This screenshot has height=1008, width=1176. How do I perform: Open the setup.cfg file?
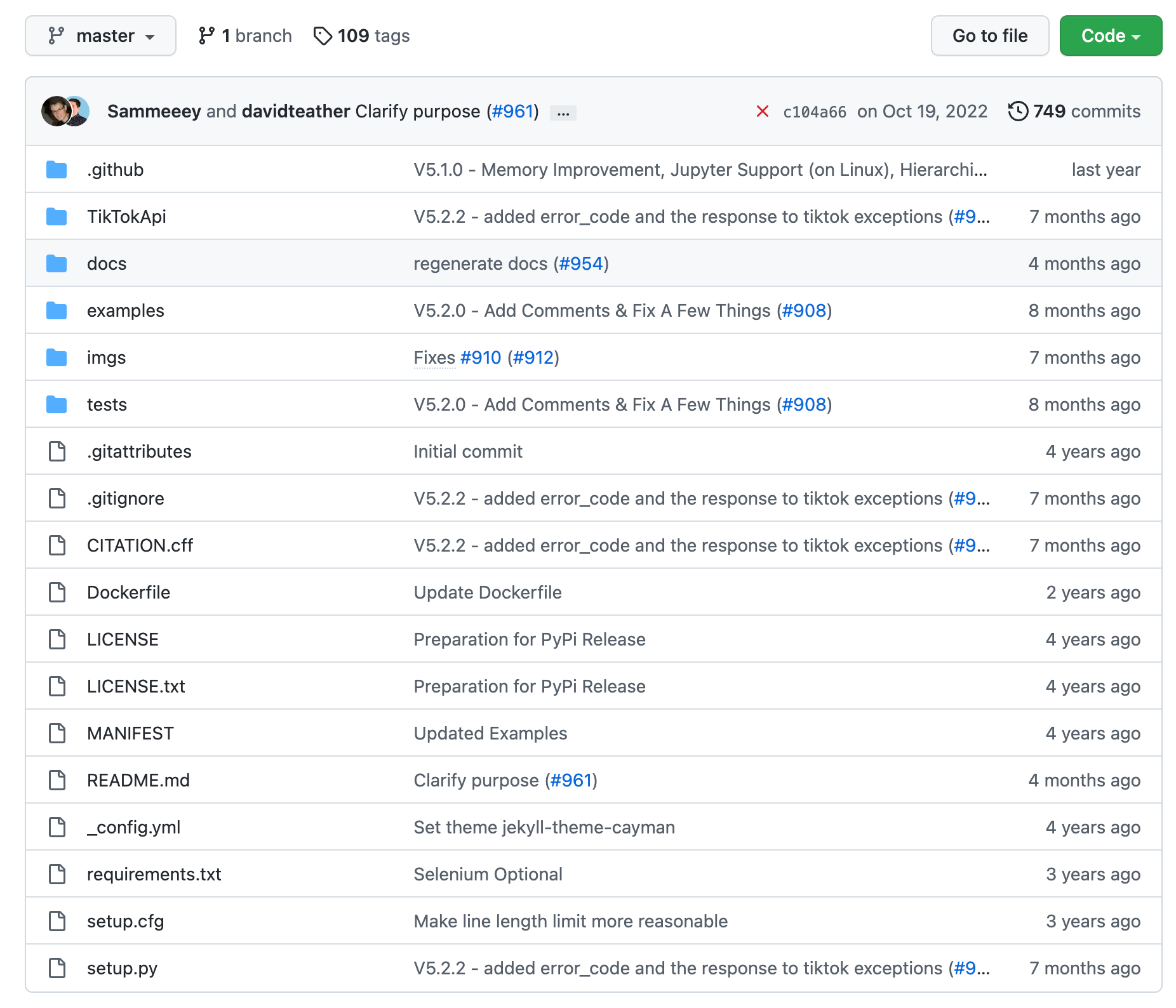[126, 921]
